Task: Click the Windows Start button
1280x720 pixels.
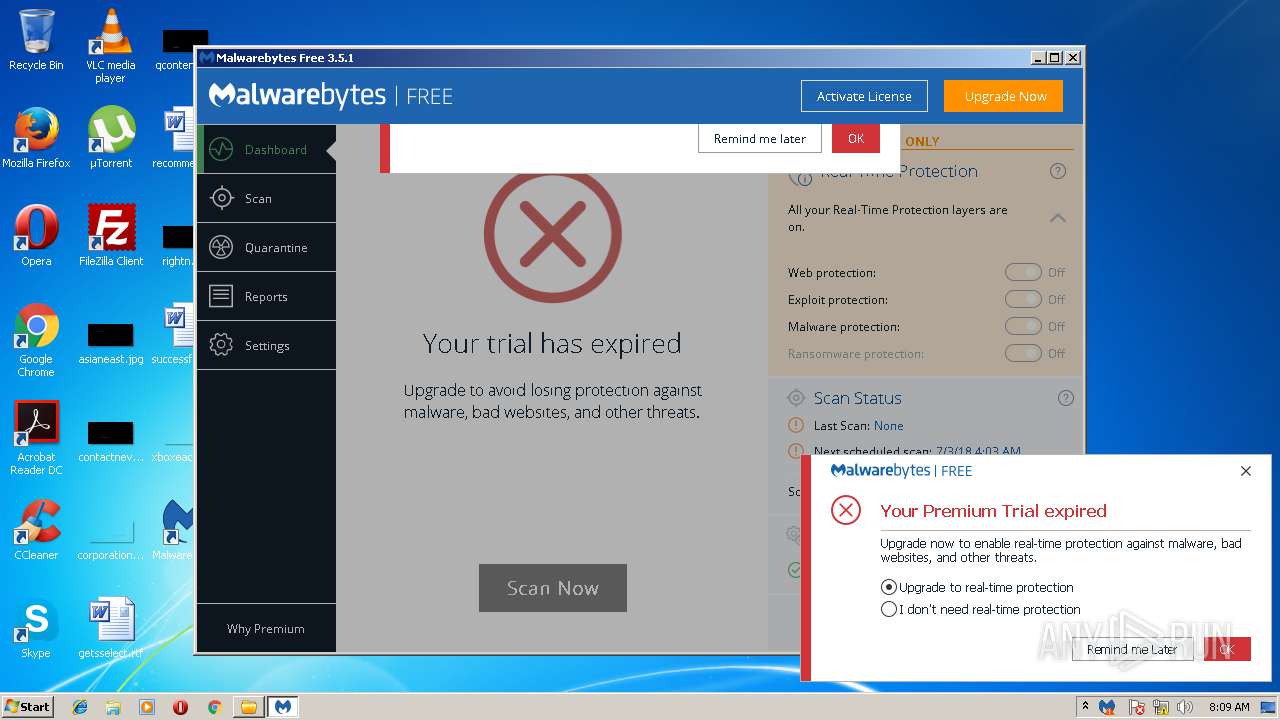Action: coord(28,706)
